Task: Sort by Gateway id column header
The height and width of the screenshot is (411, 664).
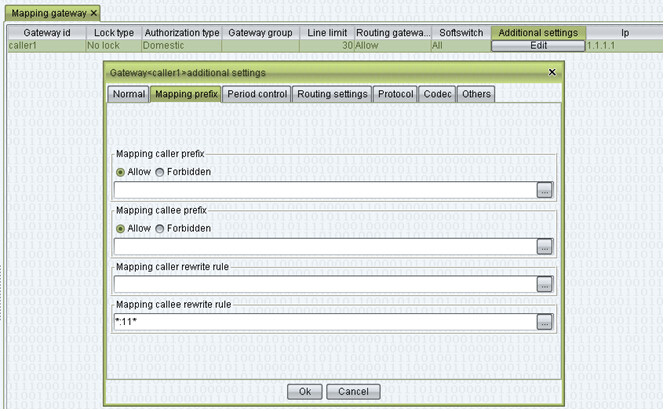Action: 47,33
